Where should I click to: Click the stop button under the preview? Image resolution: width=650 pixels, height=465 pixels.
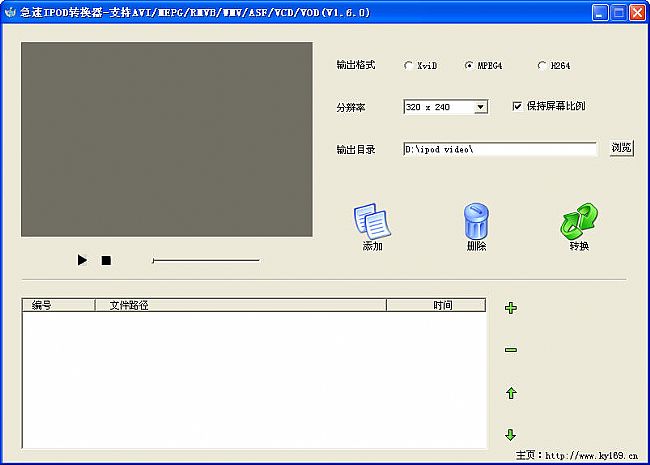[x=106, y=260]
